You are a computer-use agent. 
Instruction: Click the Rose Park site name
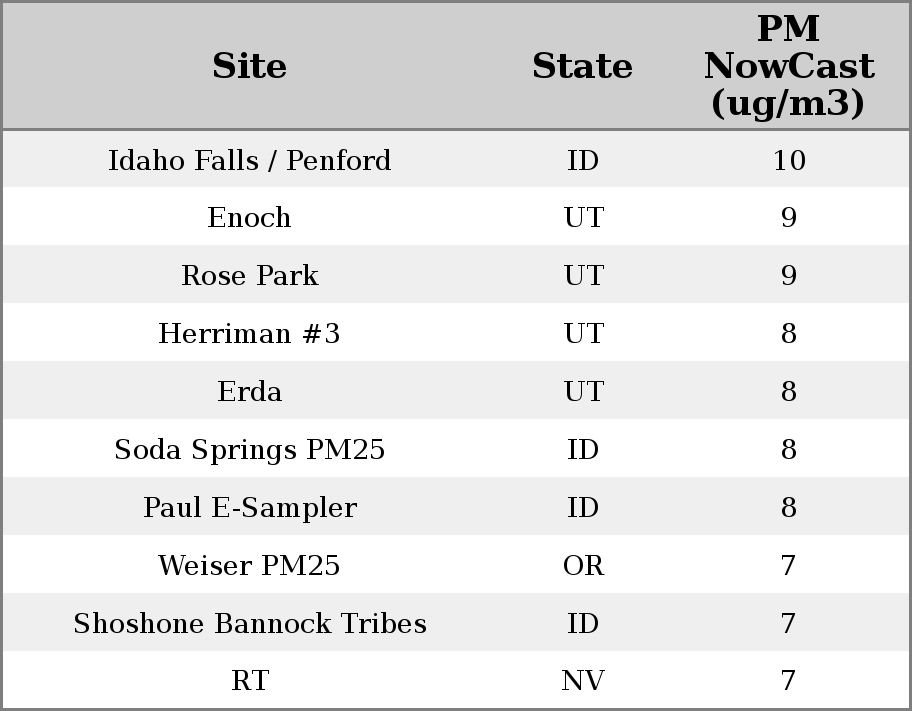click(x=249, y=276)
